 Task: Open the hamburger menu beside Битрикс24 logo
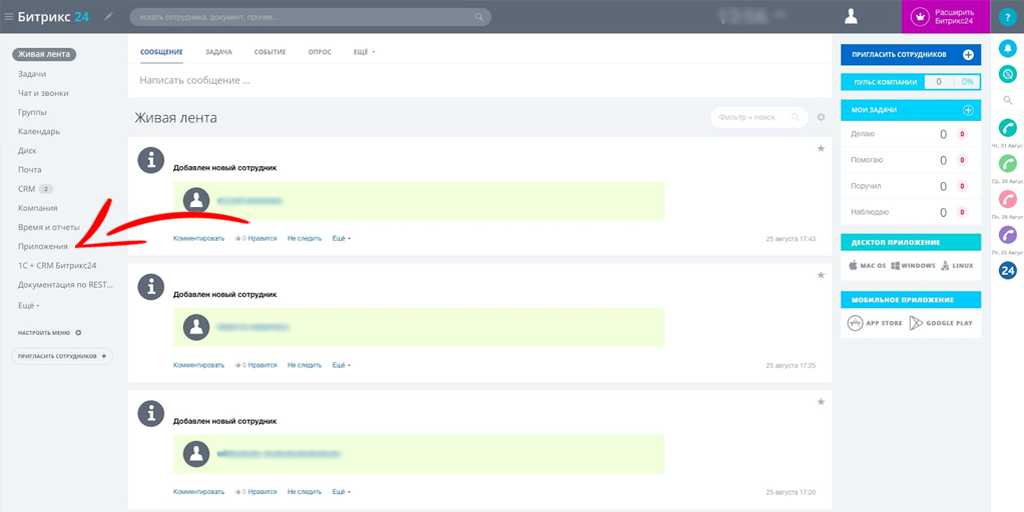click(9, 16)
